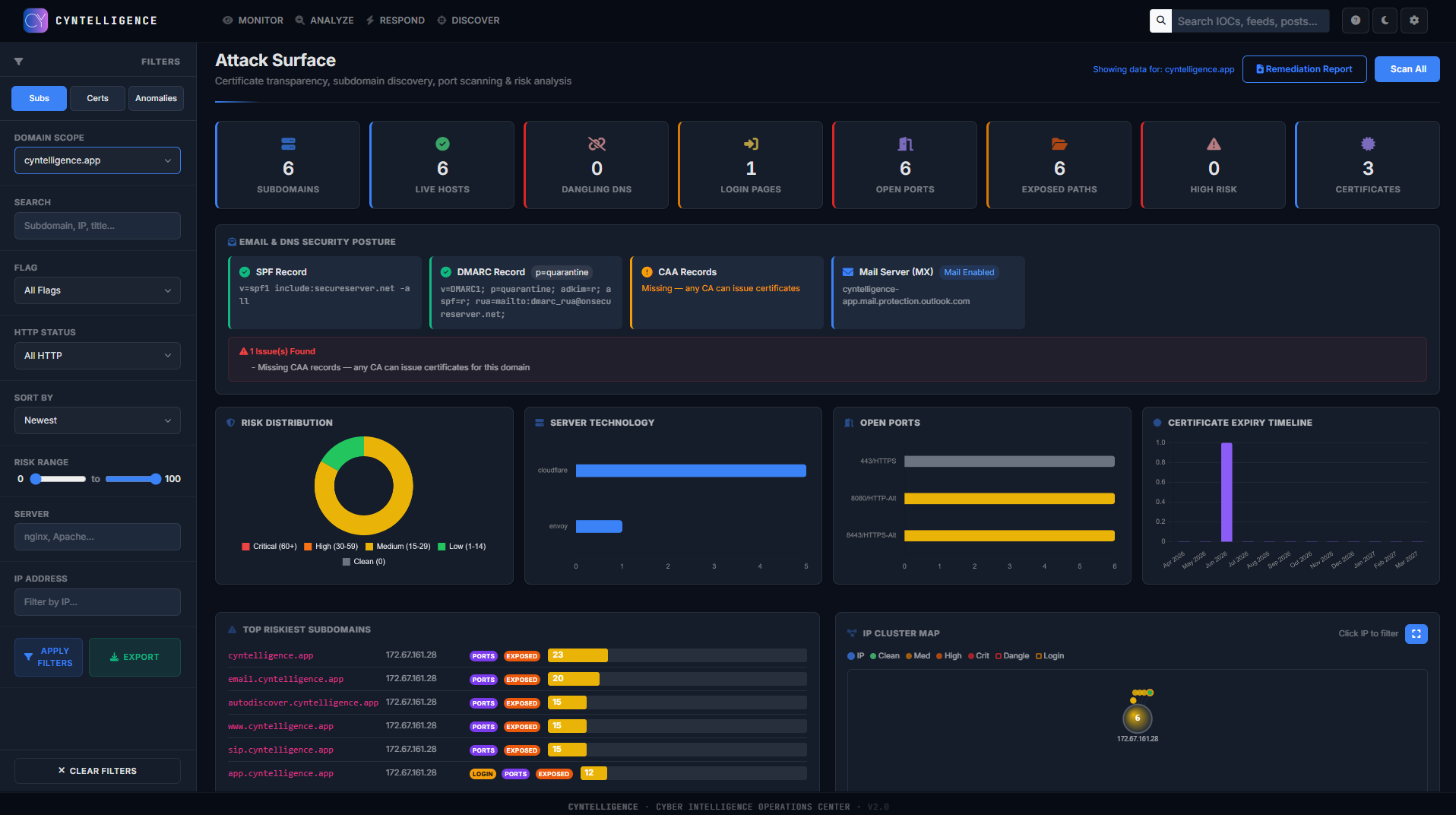
Task: Open the All HTTP status dropdown
Action: click(97, 356)
